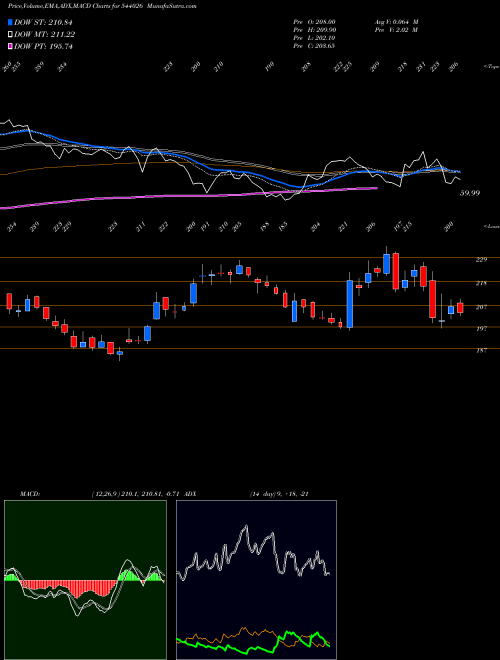The image size is (500, 660).
Task: Click the ADX (14 day) values text
Action: [279, 494]
